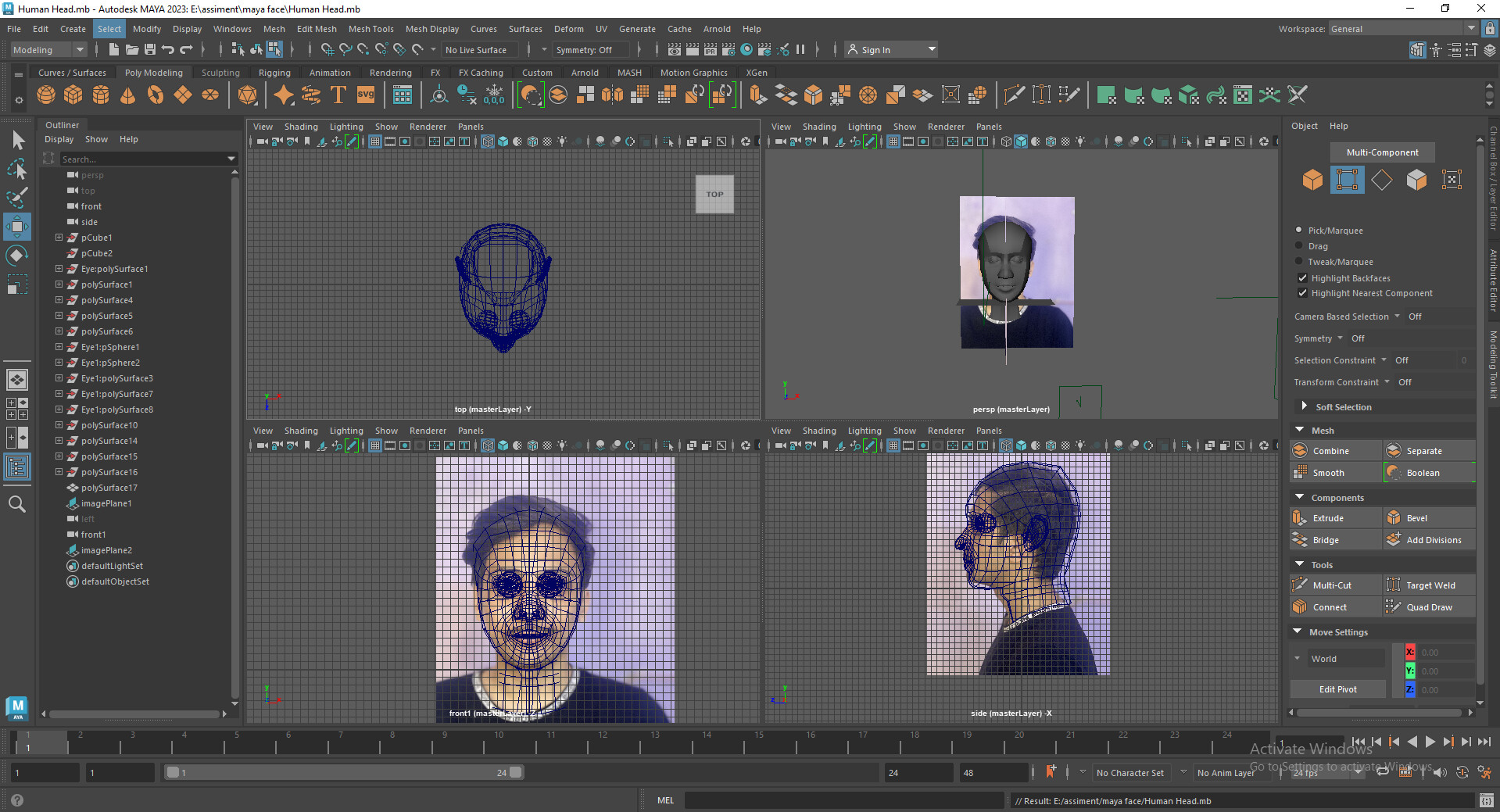Expand the polySurface10 outliner node
The width and height of the screenshot is (1500, 812).
(59, 425)
